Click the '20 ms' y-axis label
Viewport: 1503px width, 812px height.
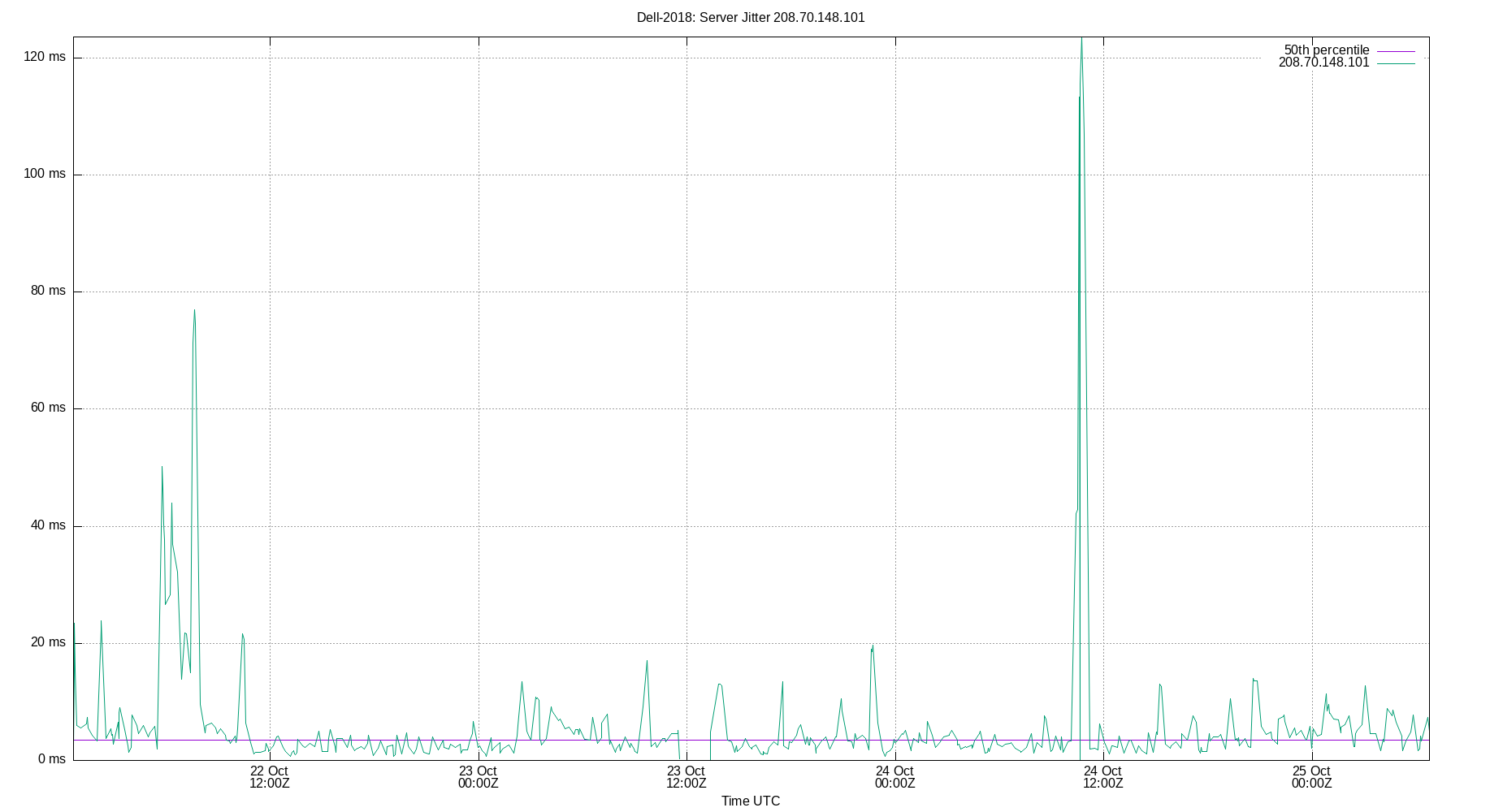point(48,642)
